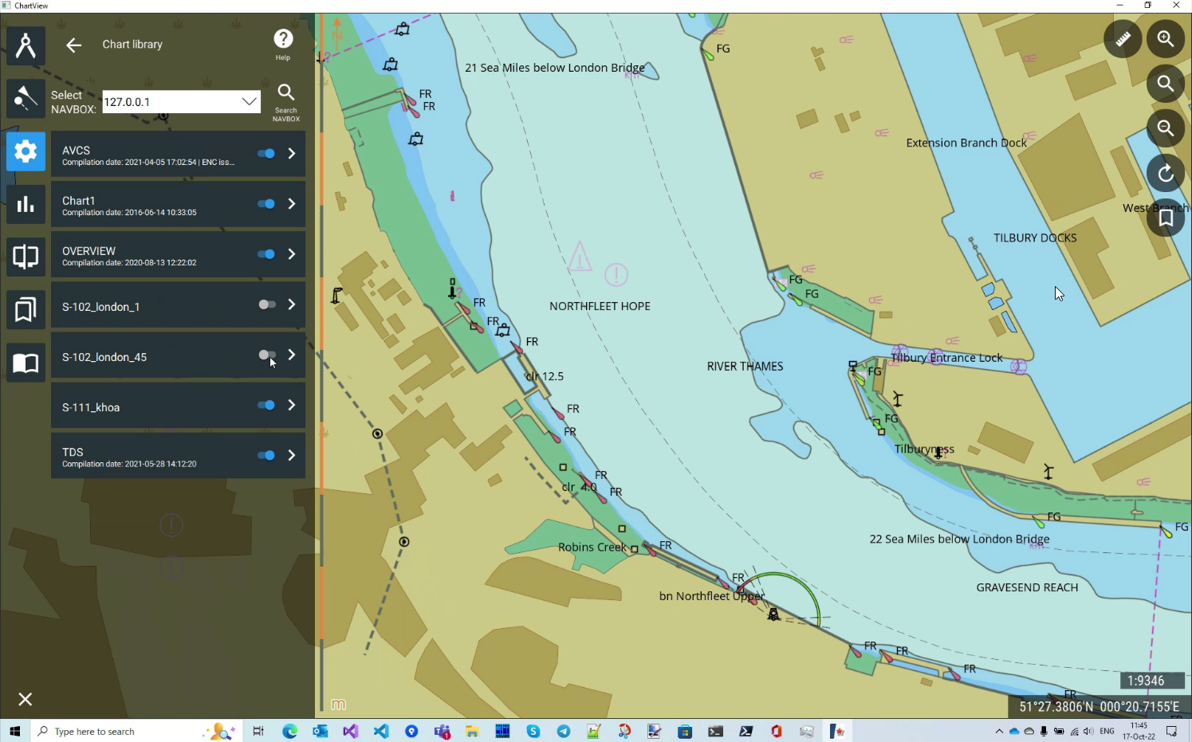This screenshot has width=1192, height=742.
Task: Click the measure ruler tool on the map
Action: point(1122,39)
